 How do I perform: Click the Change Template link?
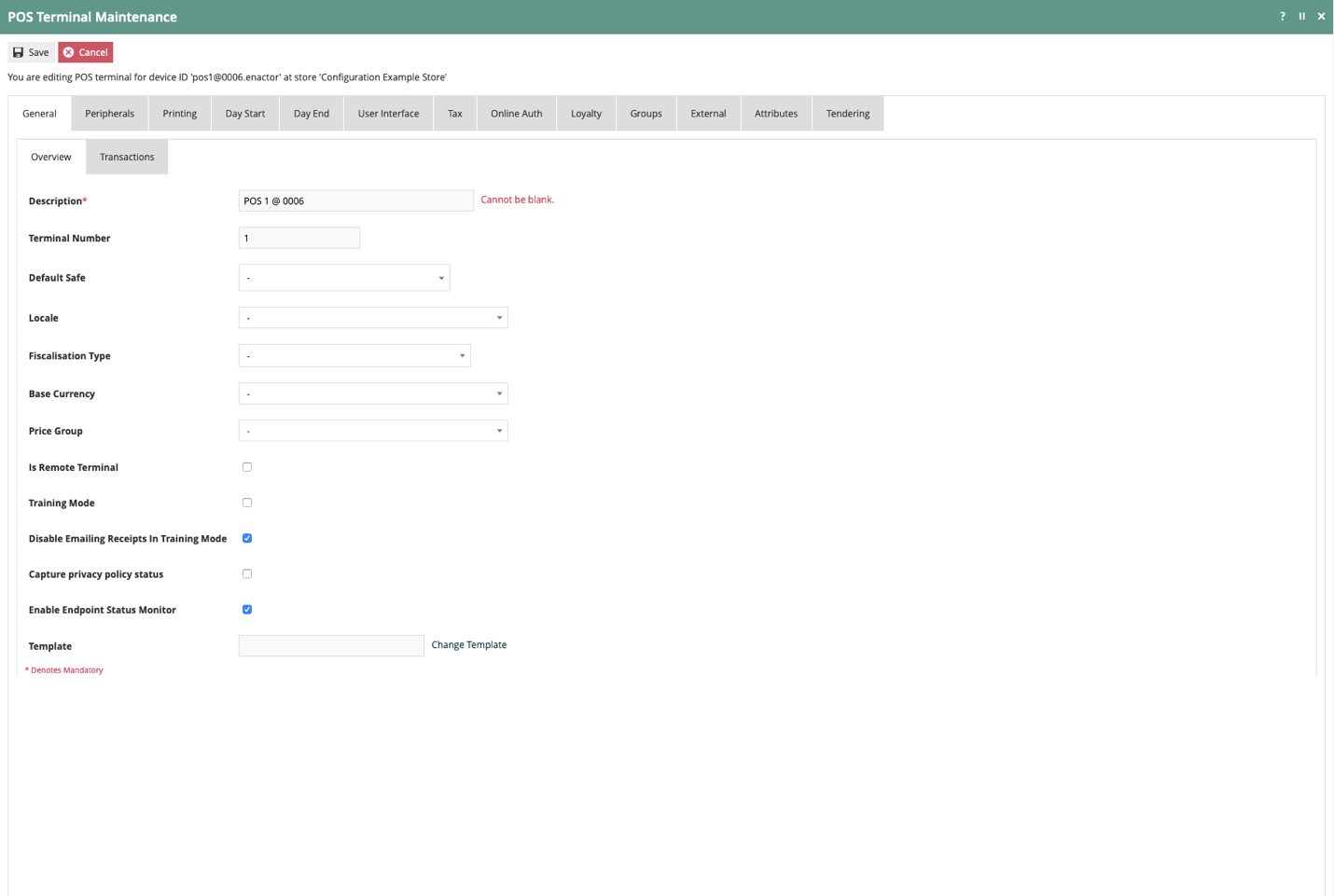(x=469, y=645)
